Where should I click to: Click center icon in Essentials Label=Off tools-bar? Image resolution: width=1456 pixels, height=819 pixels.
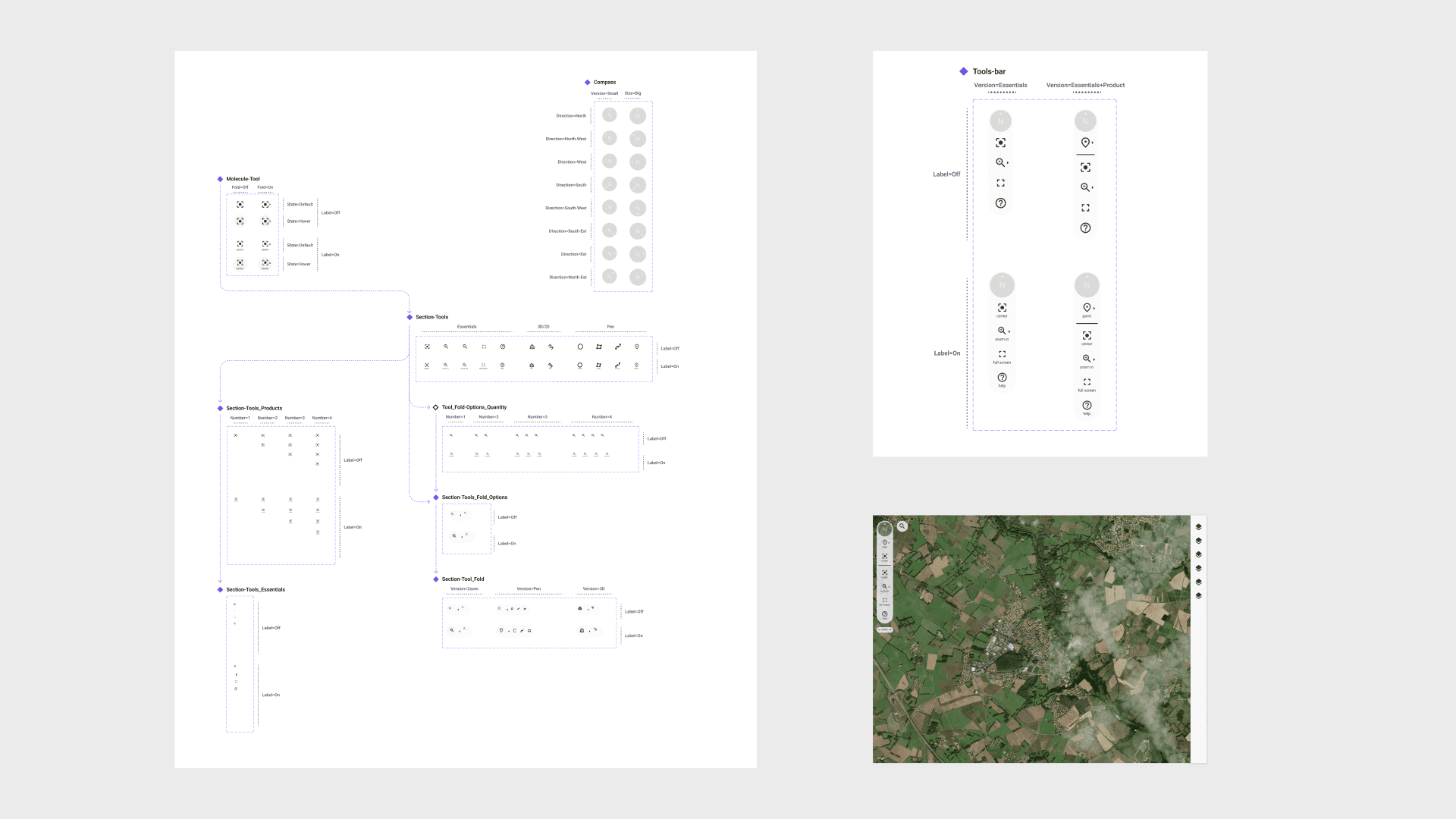pyautogui.click(x=1000, y=143)
